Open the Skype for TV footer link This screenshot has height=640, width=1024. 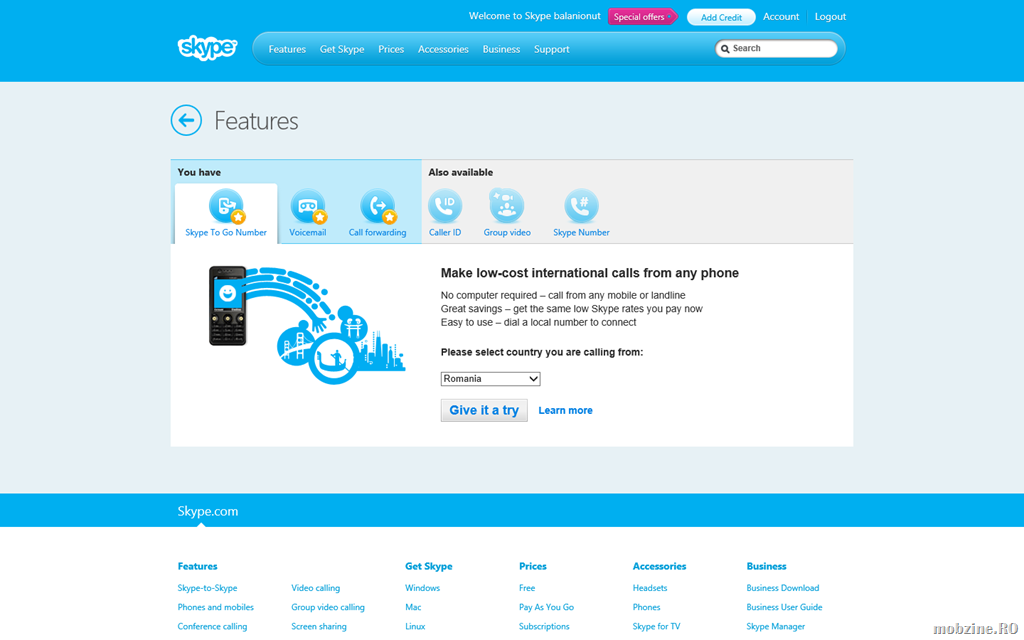coord(656,626)
